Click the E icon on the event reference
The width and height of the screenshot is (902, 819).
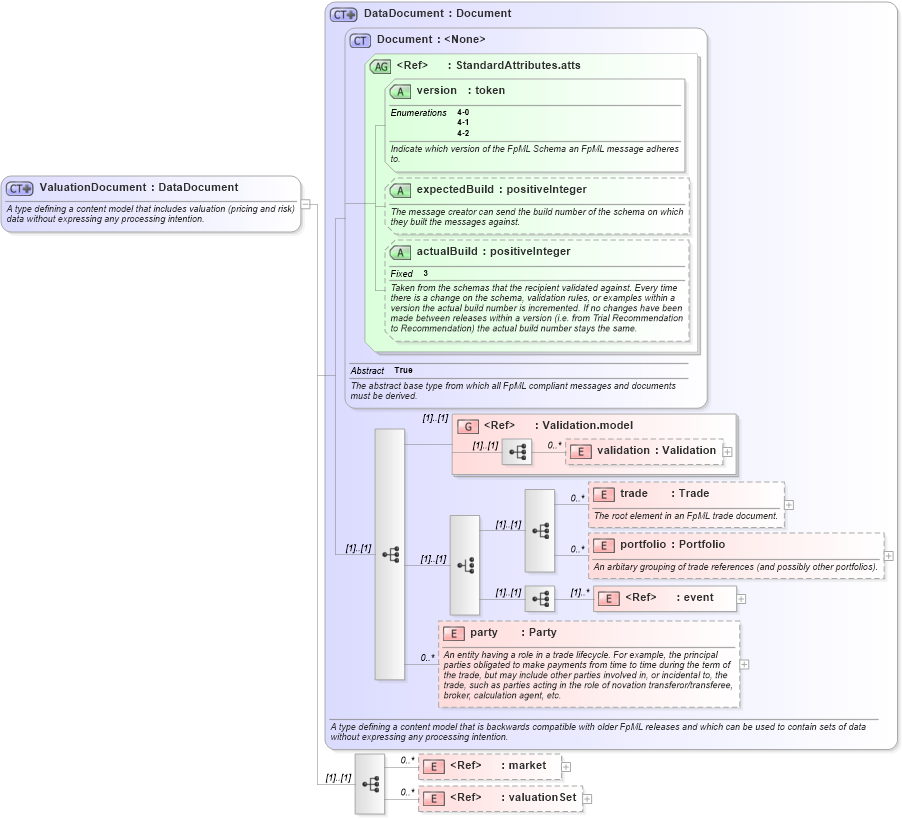pos(608,598)
